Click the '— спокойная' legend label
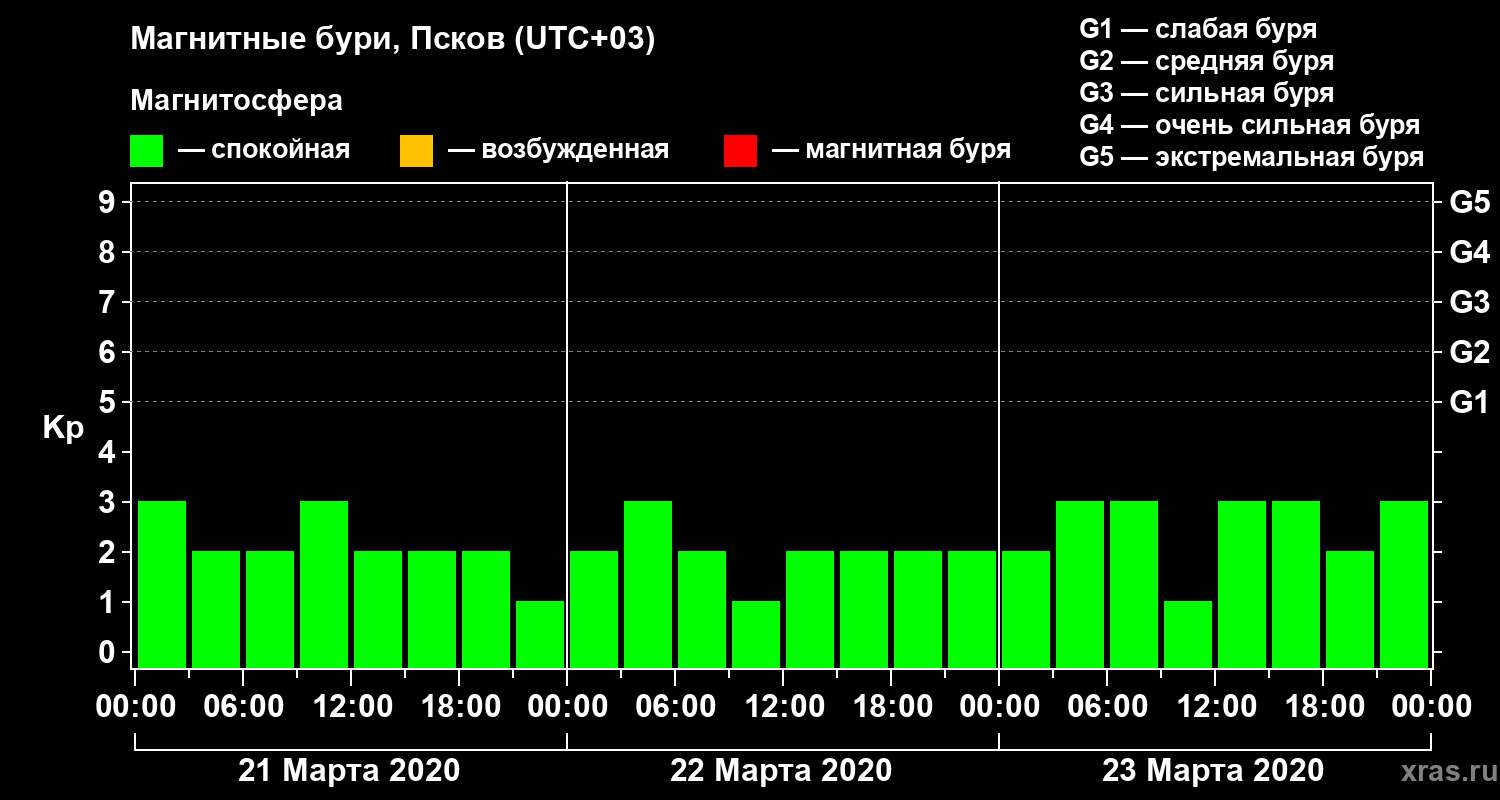The height and width of the screenshot is (800, 1500). 264,150
